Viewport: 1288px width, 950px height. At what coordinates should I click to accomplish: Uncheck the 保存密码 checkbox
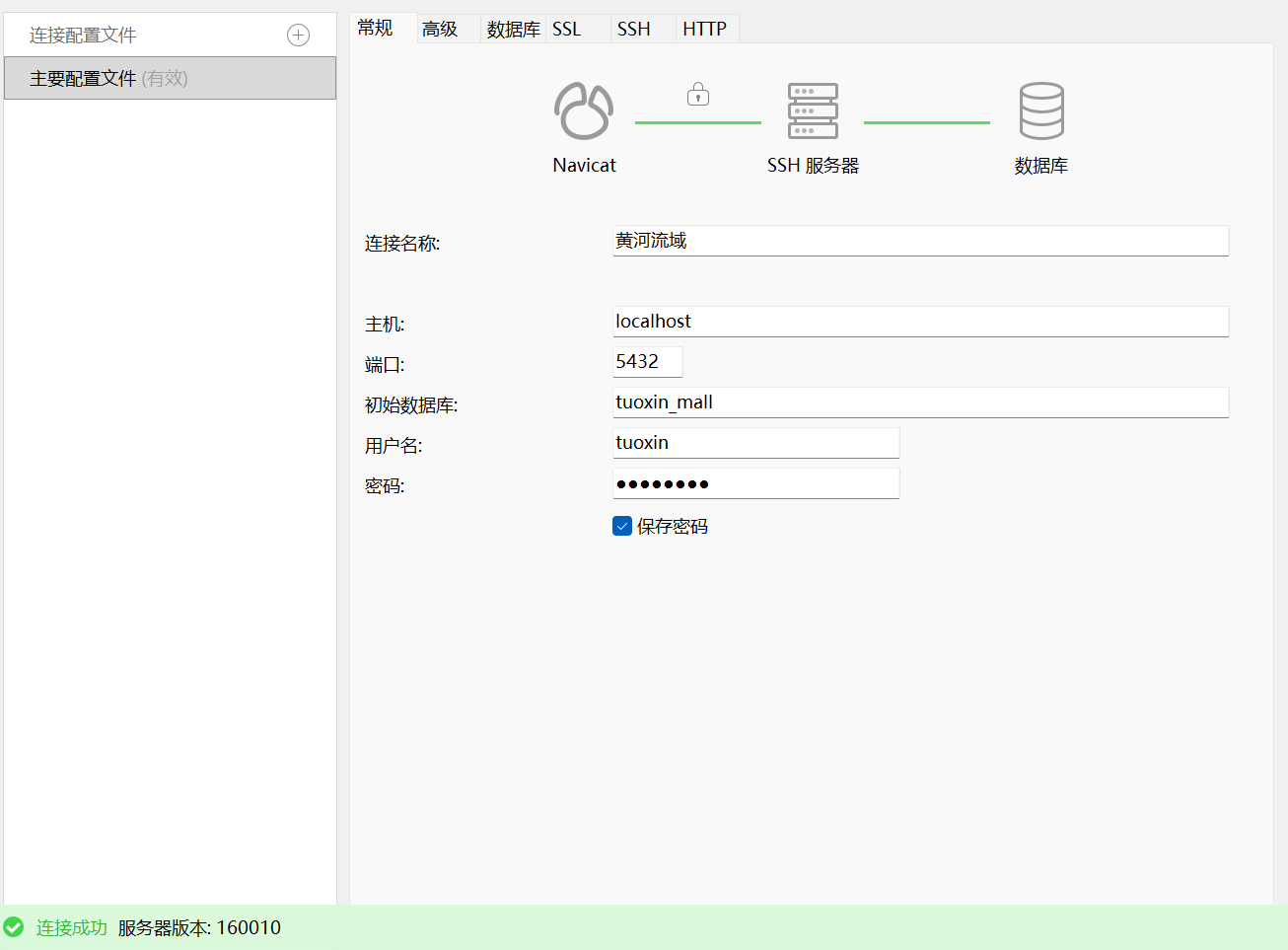pos(622,526)
